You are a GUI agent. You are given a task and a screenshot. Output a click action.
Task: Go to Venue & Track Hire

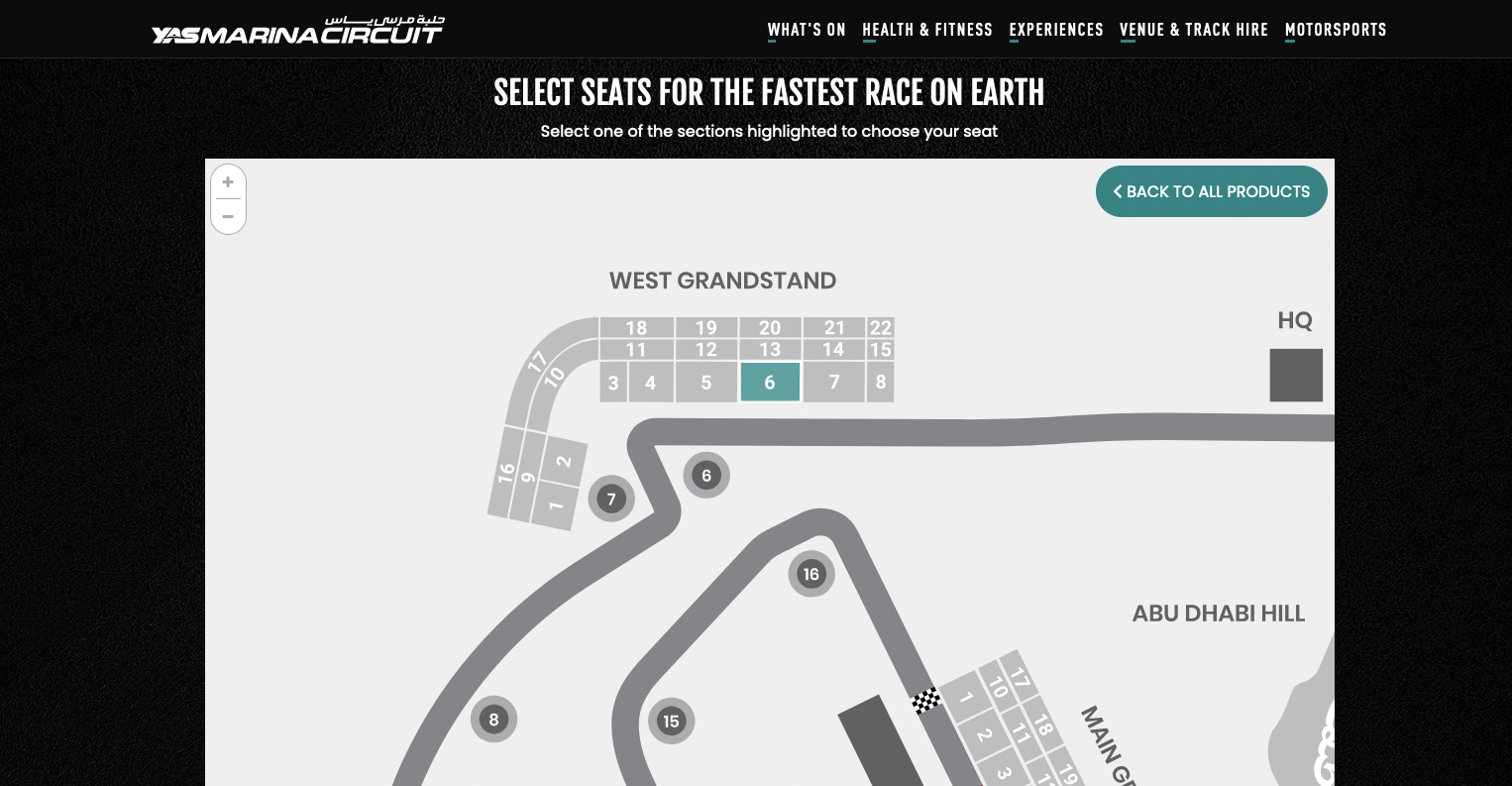1194,30
